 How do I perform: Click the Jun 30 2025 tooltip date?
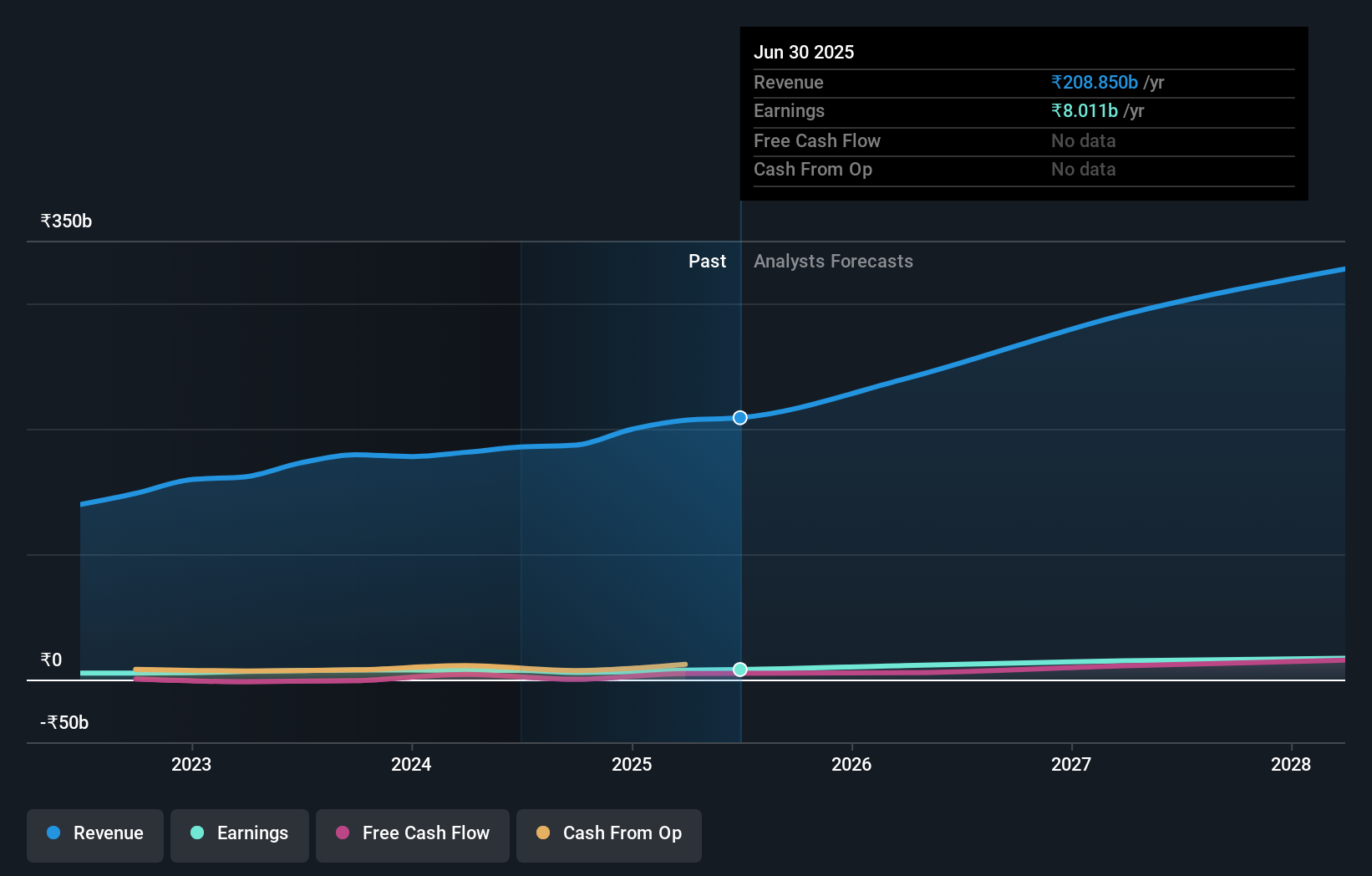[804, 52]
